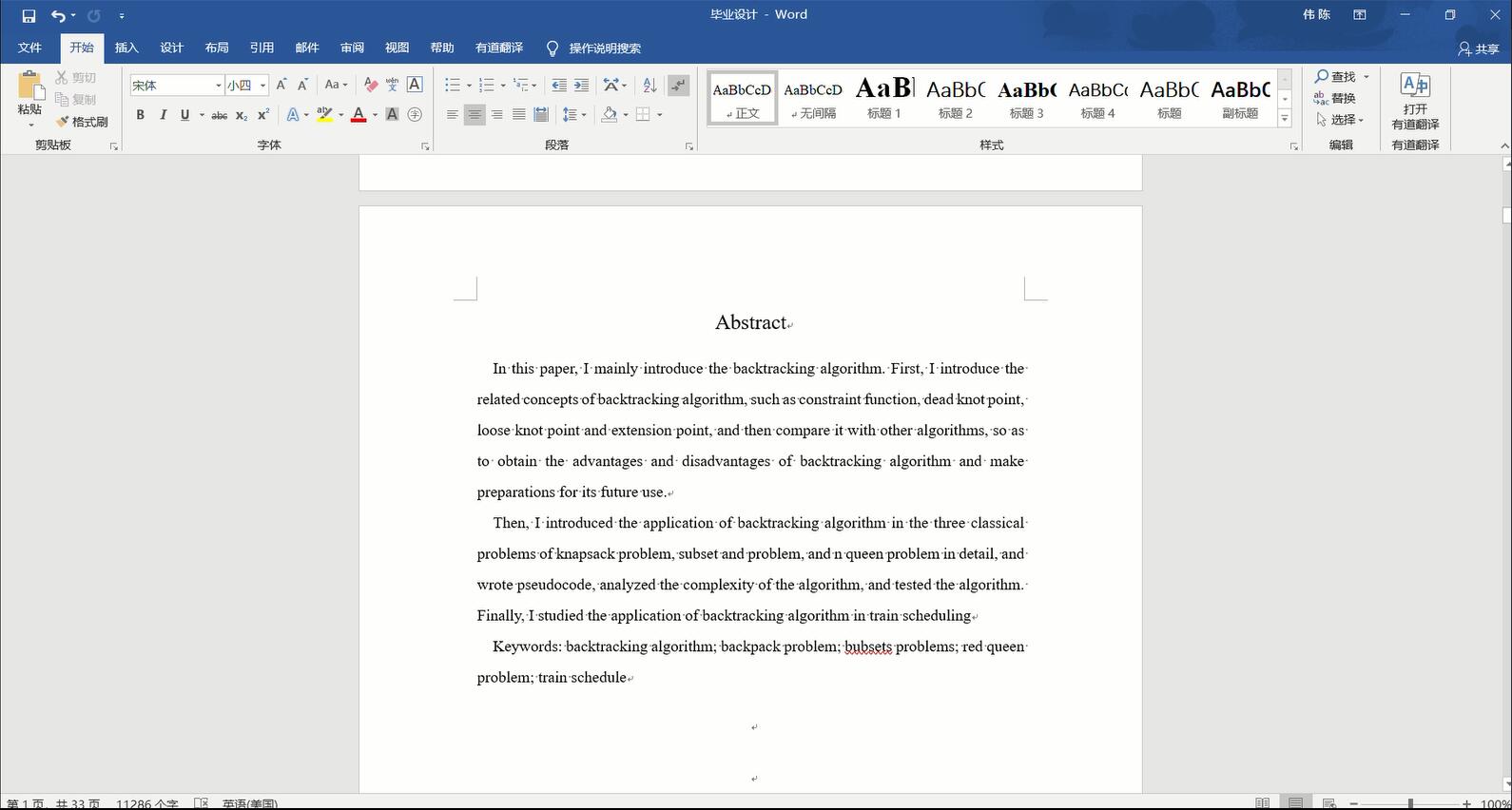The image size is (1512, 810).
Task: Open the Youdao Translate (打开有道翻译) button
Action: pos(1415,101)
